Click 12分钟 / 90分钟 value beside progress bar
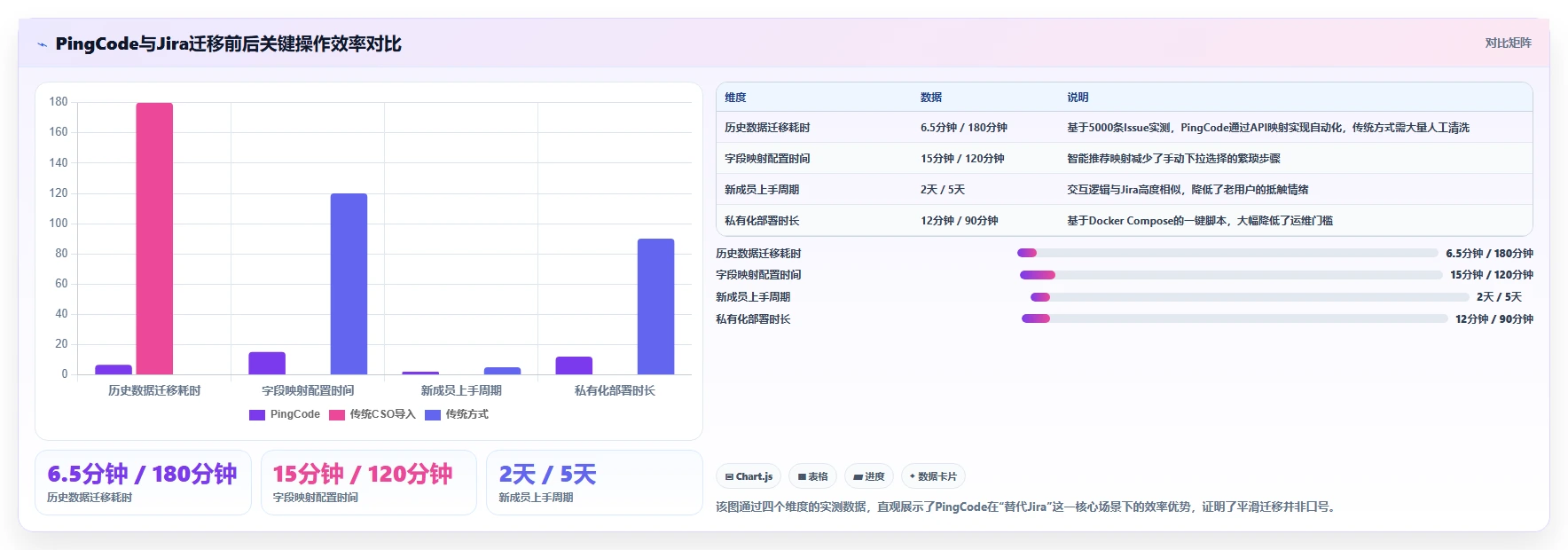 tap(1494, 319)
